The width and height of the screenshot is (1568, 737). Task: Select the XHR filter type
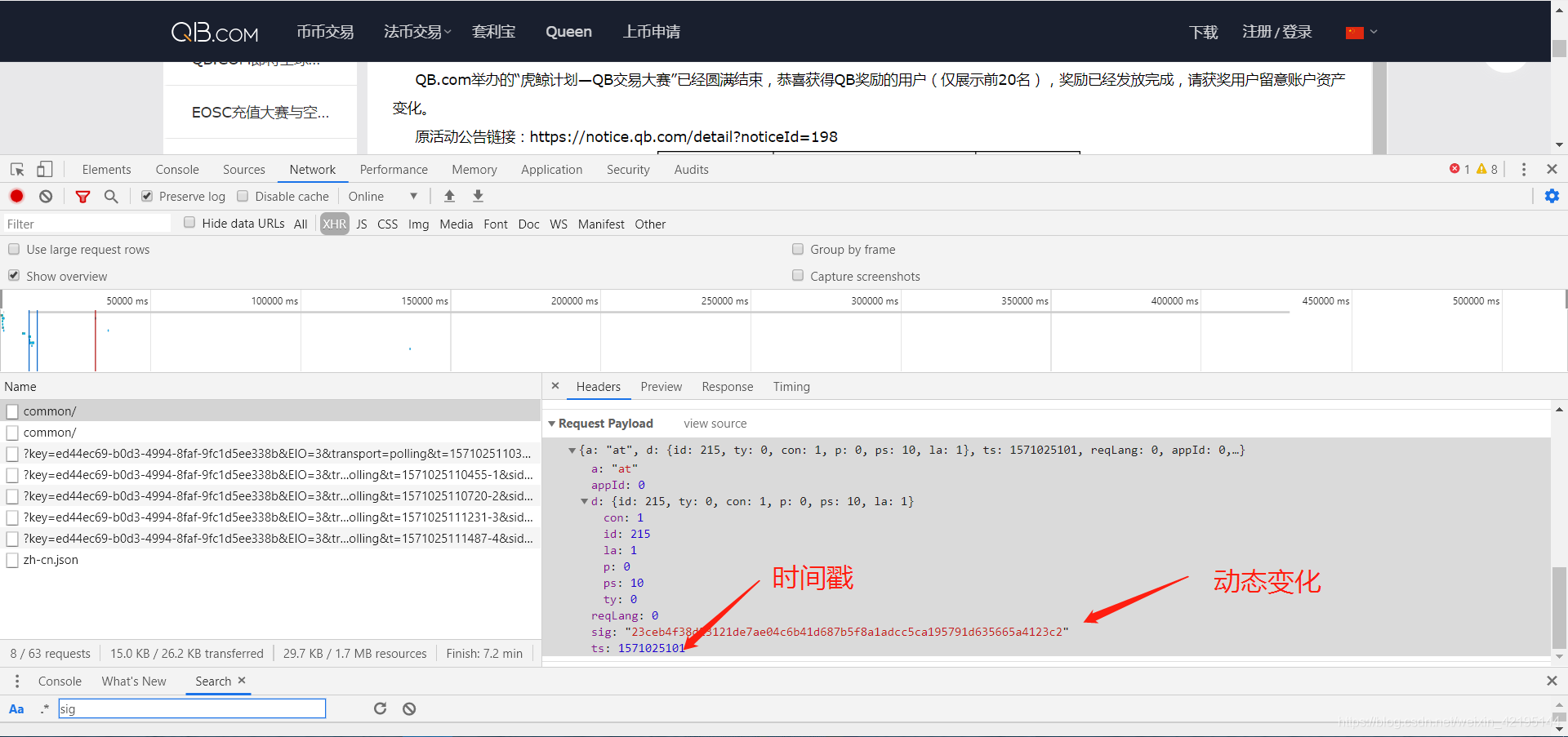(334, 224)
